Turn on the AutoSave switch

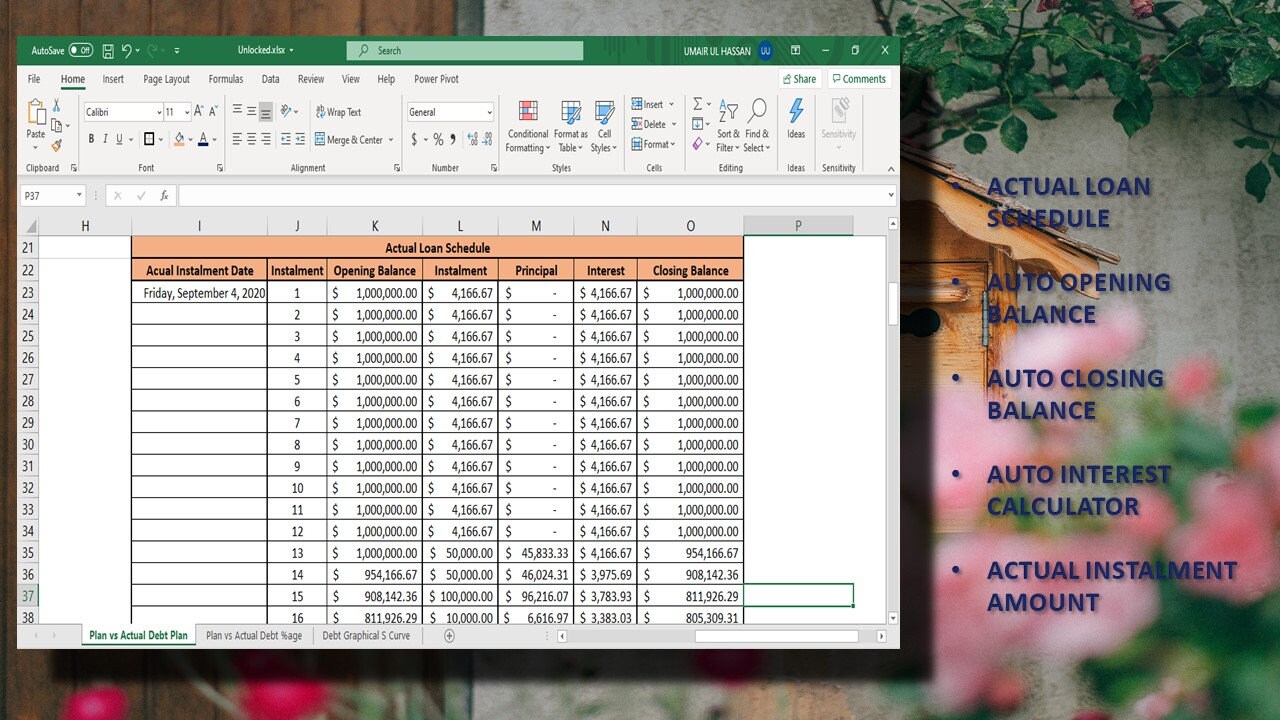click(x=79, y=49)
